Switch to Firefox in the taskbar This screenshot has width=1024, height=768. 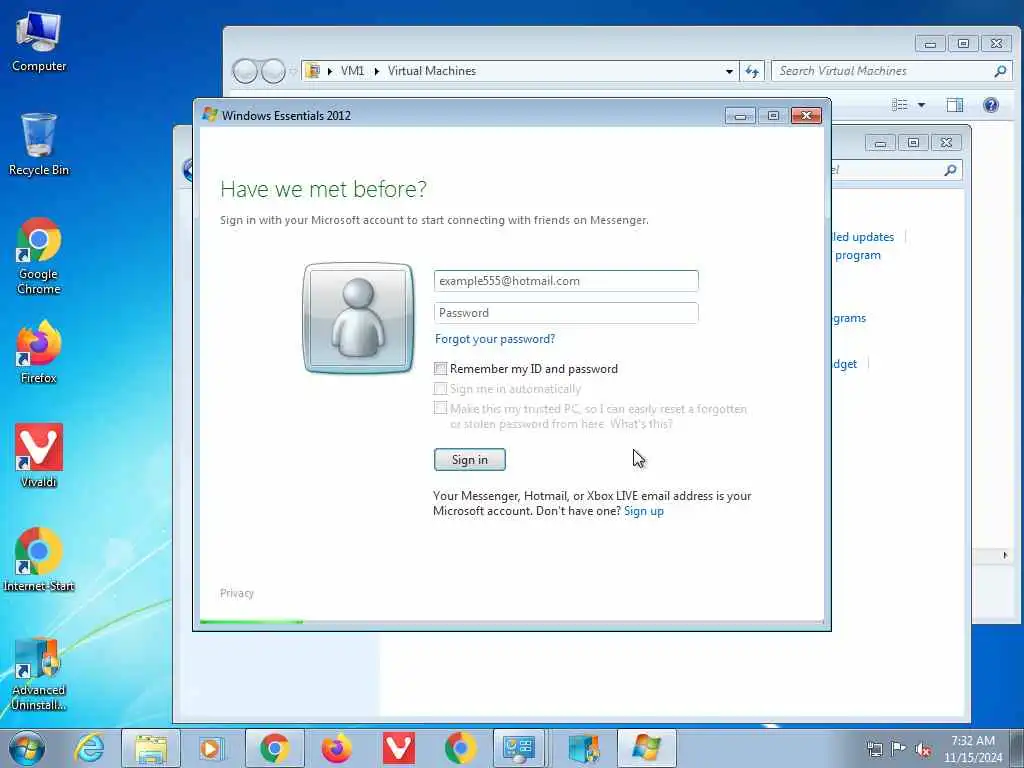336,748
